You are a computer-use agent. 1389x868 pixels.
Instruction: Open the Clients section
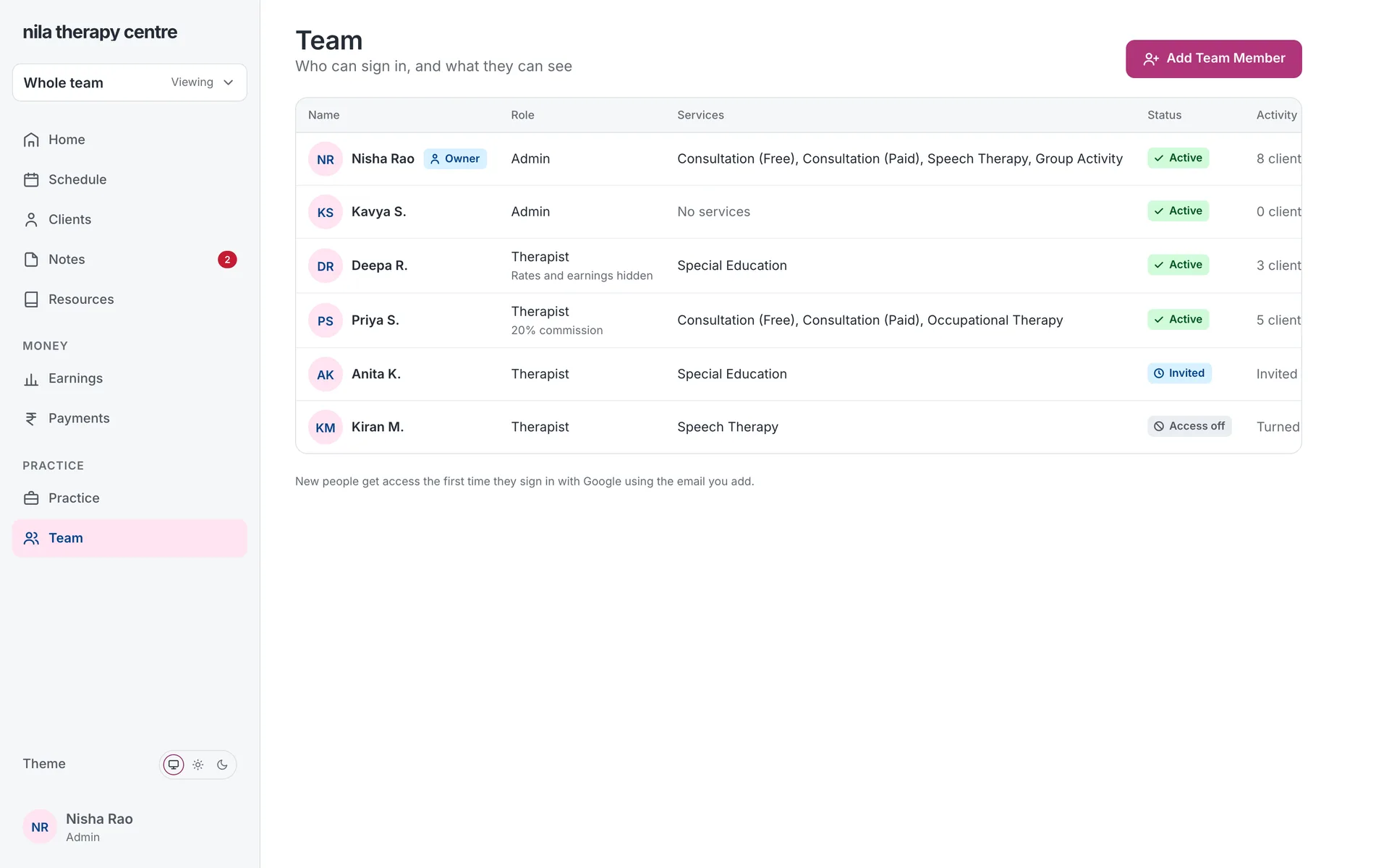tap(129, 219)
